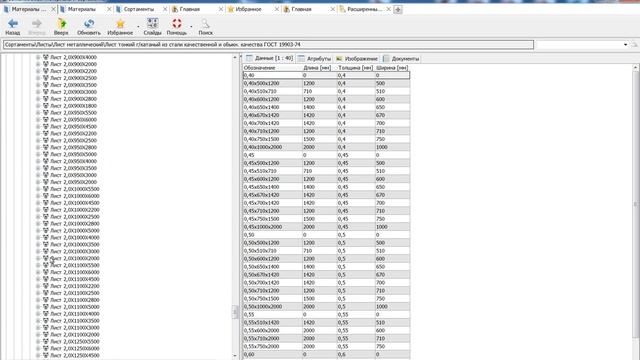Sort by the Длина [мм] column header
640x360 pixels.
[320, 68]
